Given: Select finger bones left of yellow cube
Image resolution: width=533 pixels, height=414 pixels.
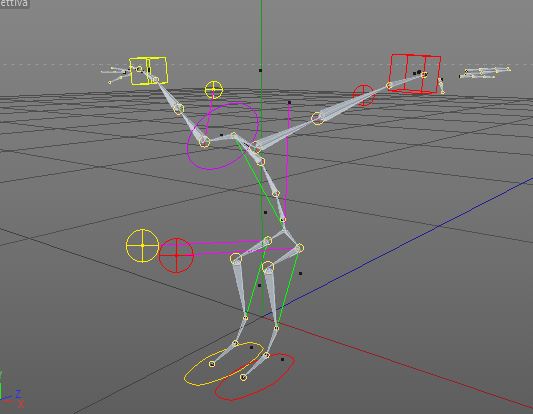Looking at the screenshot, I should [116, 75].
